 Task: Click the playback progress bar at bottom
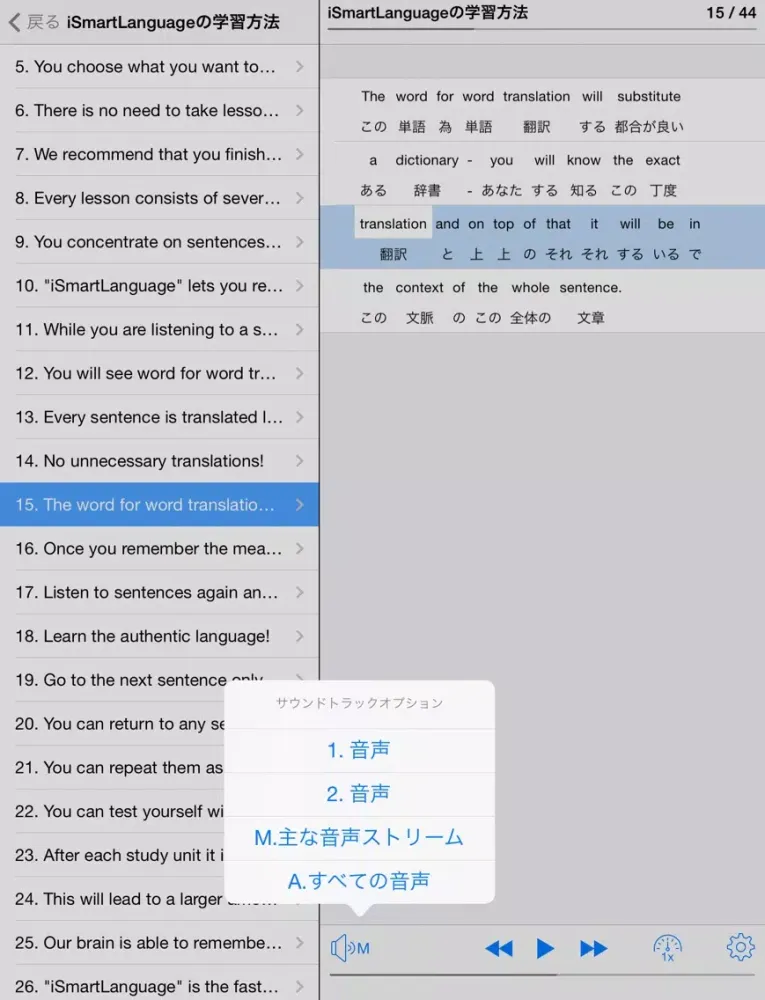[x=543, y=975]
